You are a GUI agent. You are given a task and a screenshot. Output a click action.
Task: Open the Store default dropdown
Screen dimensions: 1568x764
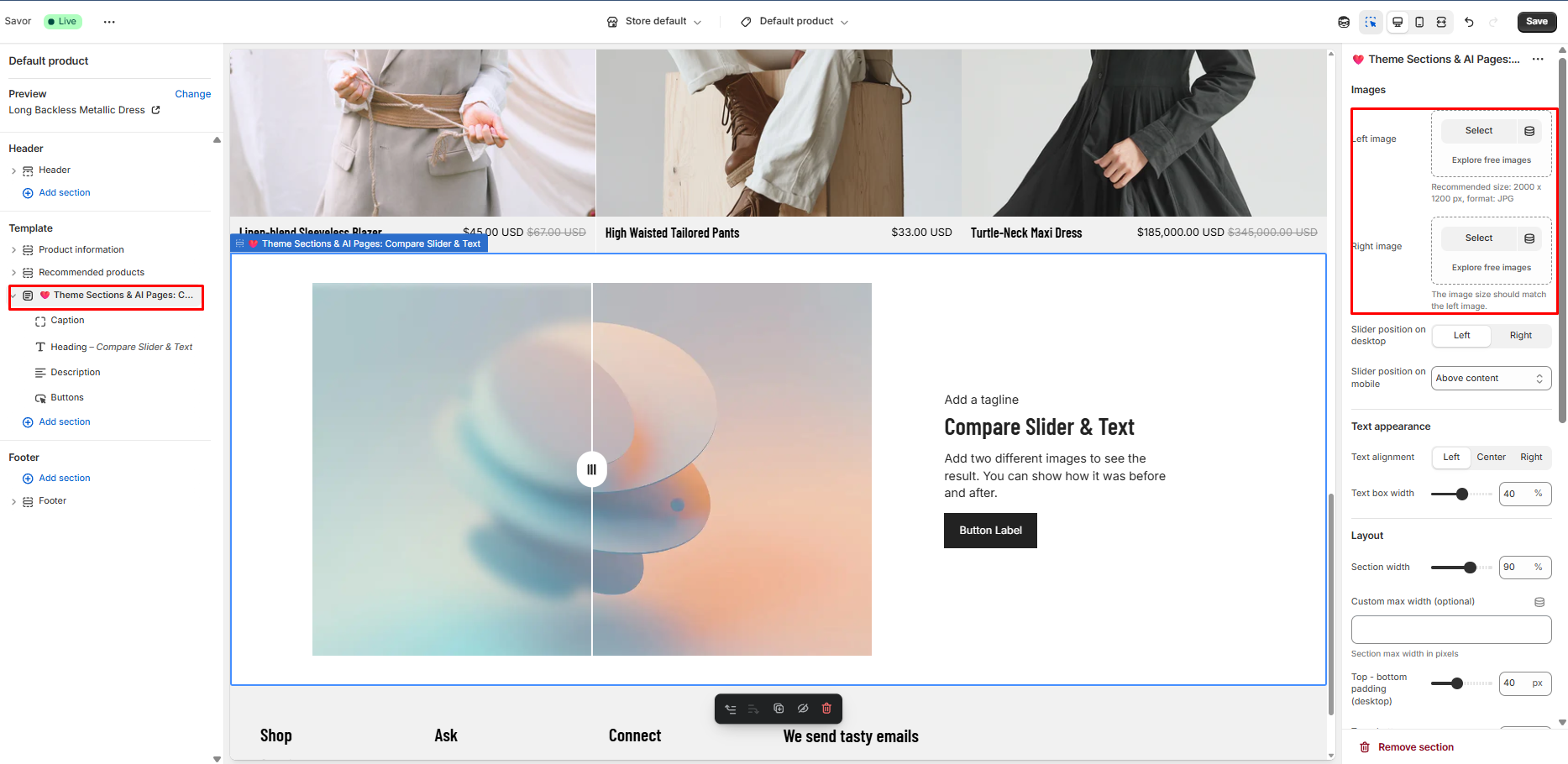coord(654,22)
